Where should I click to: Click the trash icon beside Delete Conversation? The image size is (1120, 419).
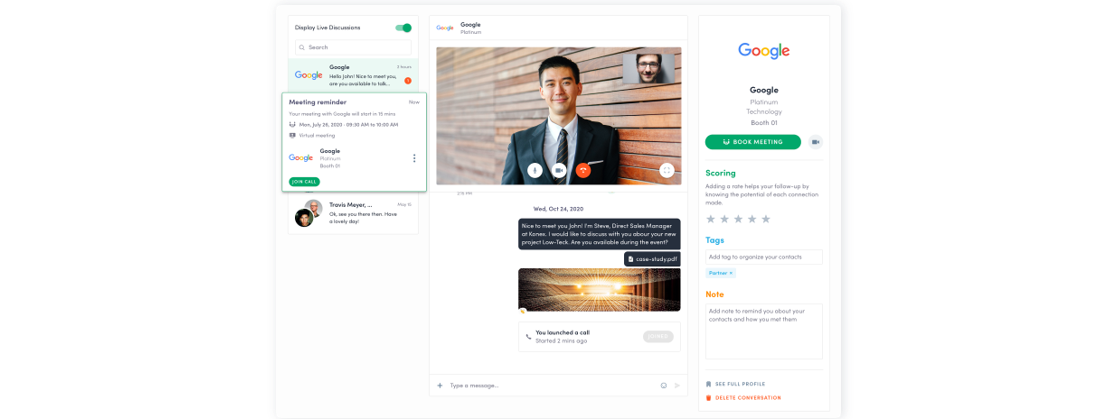point(709,398)
